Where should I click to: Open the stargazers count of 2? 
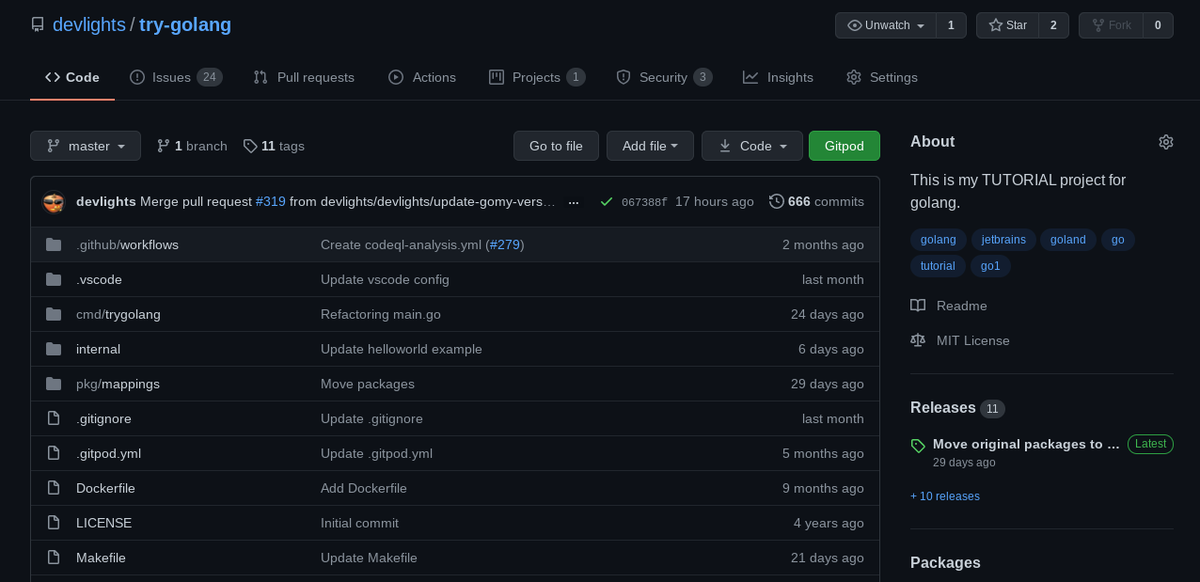click(1053, 25)
